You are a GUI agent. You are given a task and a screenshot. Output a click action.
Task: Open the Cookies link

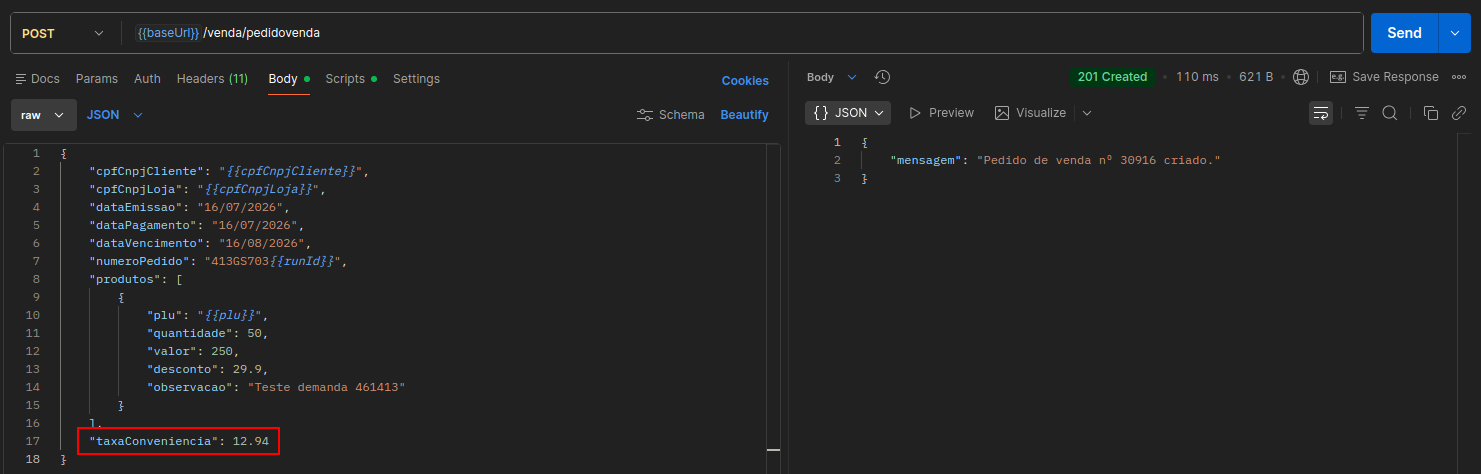[745, 81]
